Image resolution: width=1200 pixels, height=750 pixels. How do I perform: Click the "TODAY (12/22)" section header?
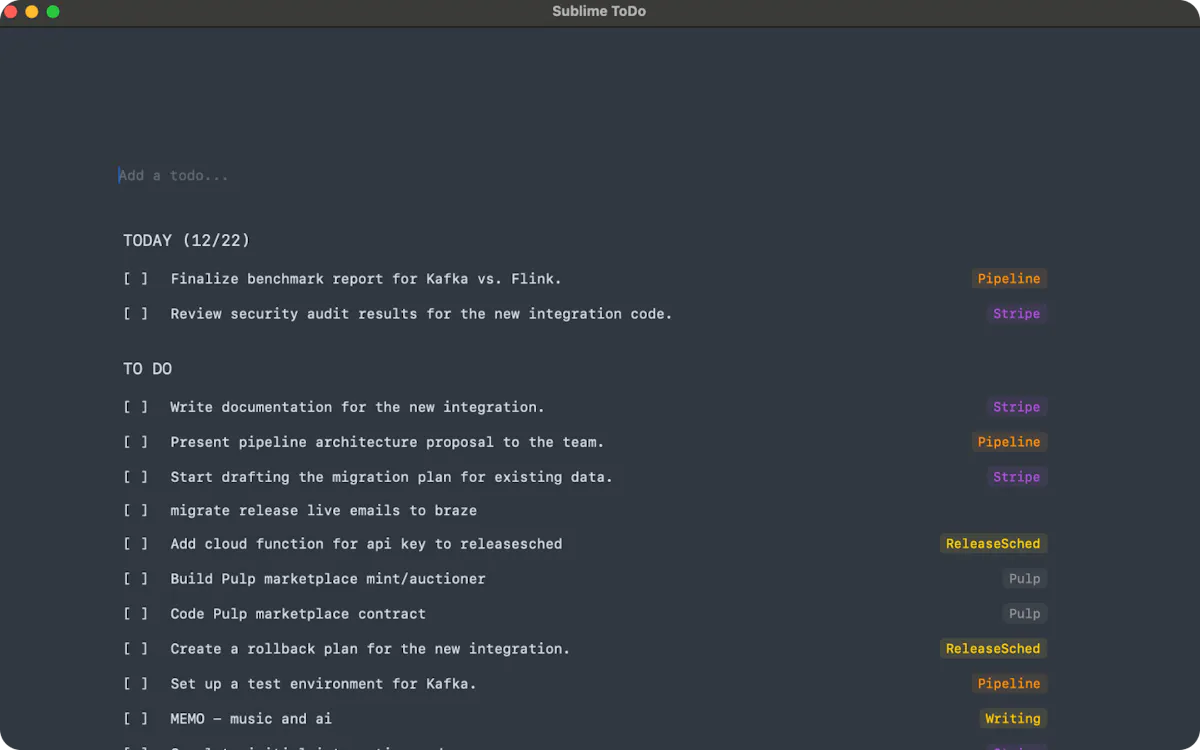(x=187, y=241)
